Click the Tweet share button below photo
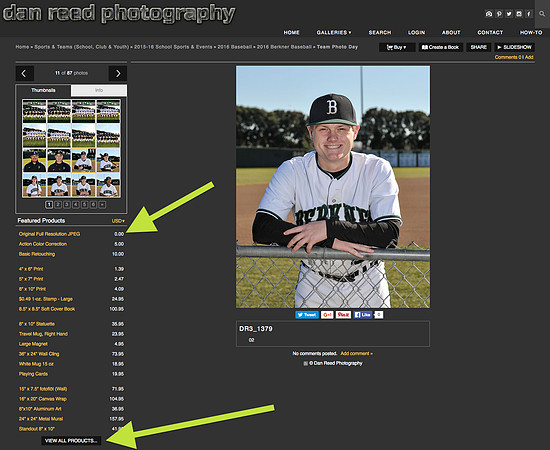This screenshot has width=550, height=450. click(307, 315)
